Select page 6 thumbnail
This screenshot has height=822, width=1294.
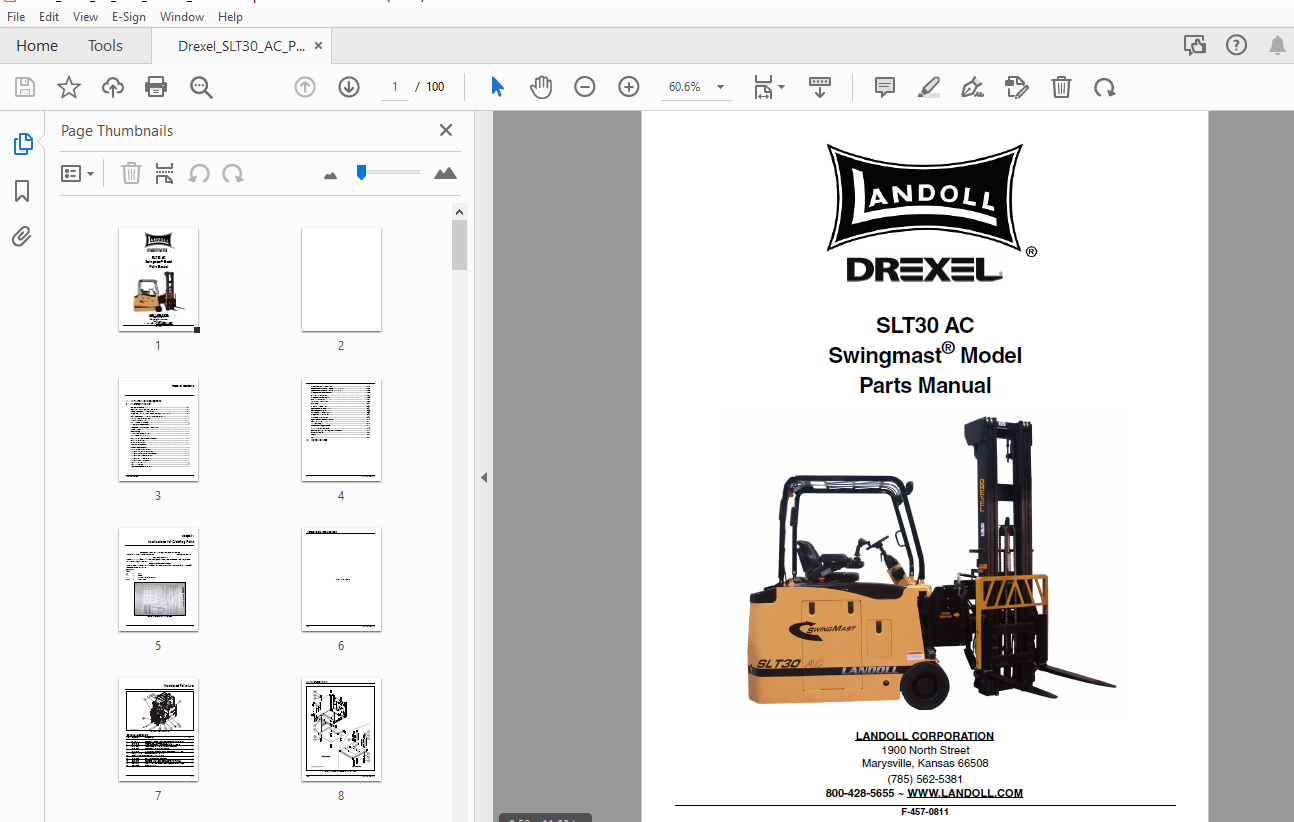tap(341, 580)
